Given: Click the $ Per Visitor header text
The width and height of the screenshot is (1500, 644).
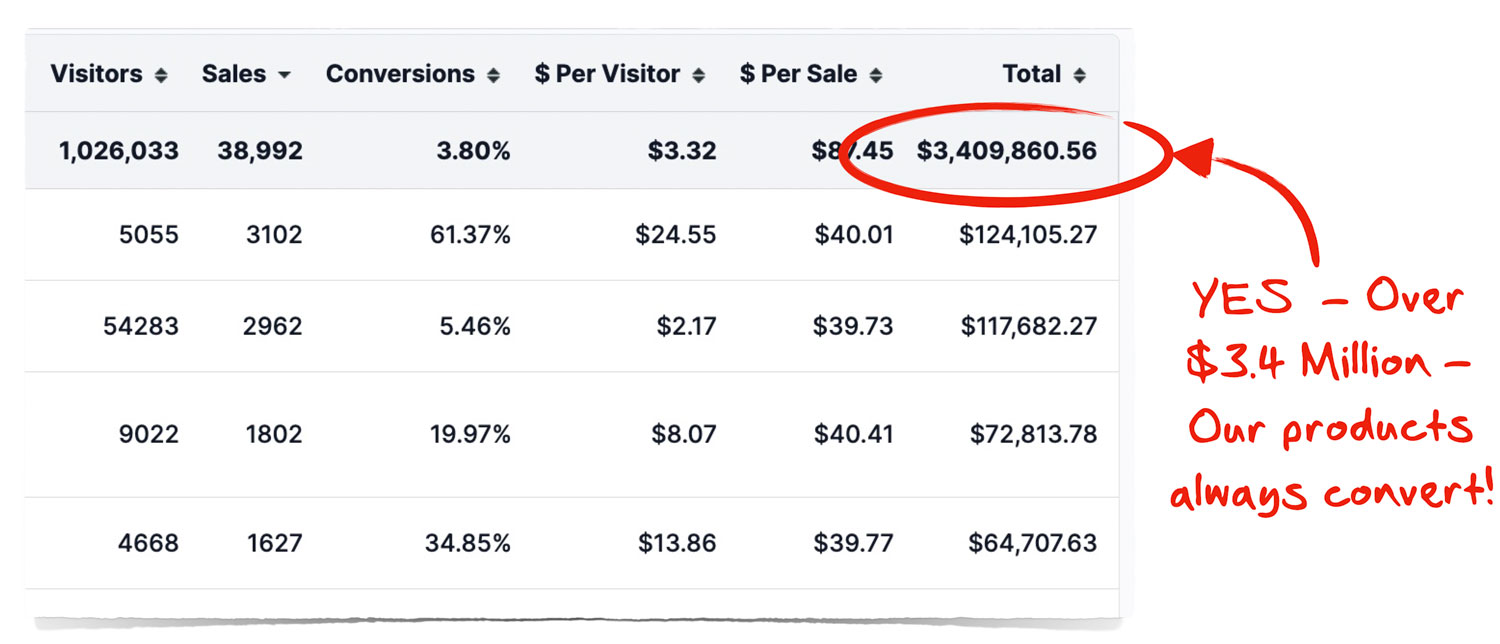Looking at the screenshot, I should pyautogui.click(x=607, y=74).
